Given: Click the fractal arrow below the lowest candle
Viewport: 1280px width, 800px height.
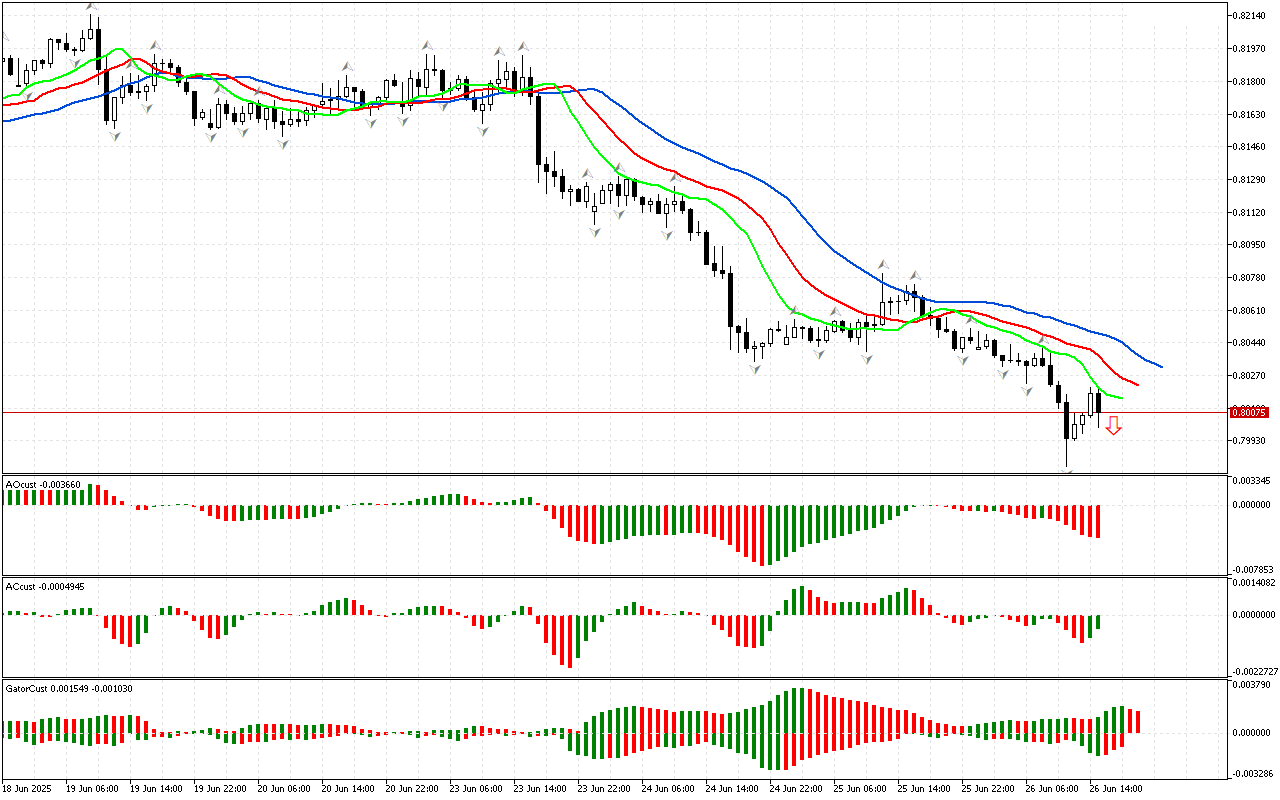Looking at the screenshot, I should point(1067,470).
